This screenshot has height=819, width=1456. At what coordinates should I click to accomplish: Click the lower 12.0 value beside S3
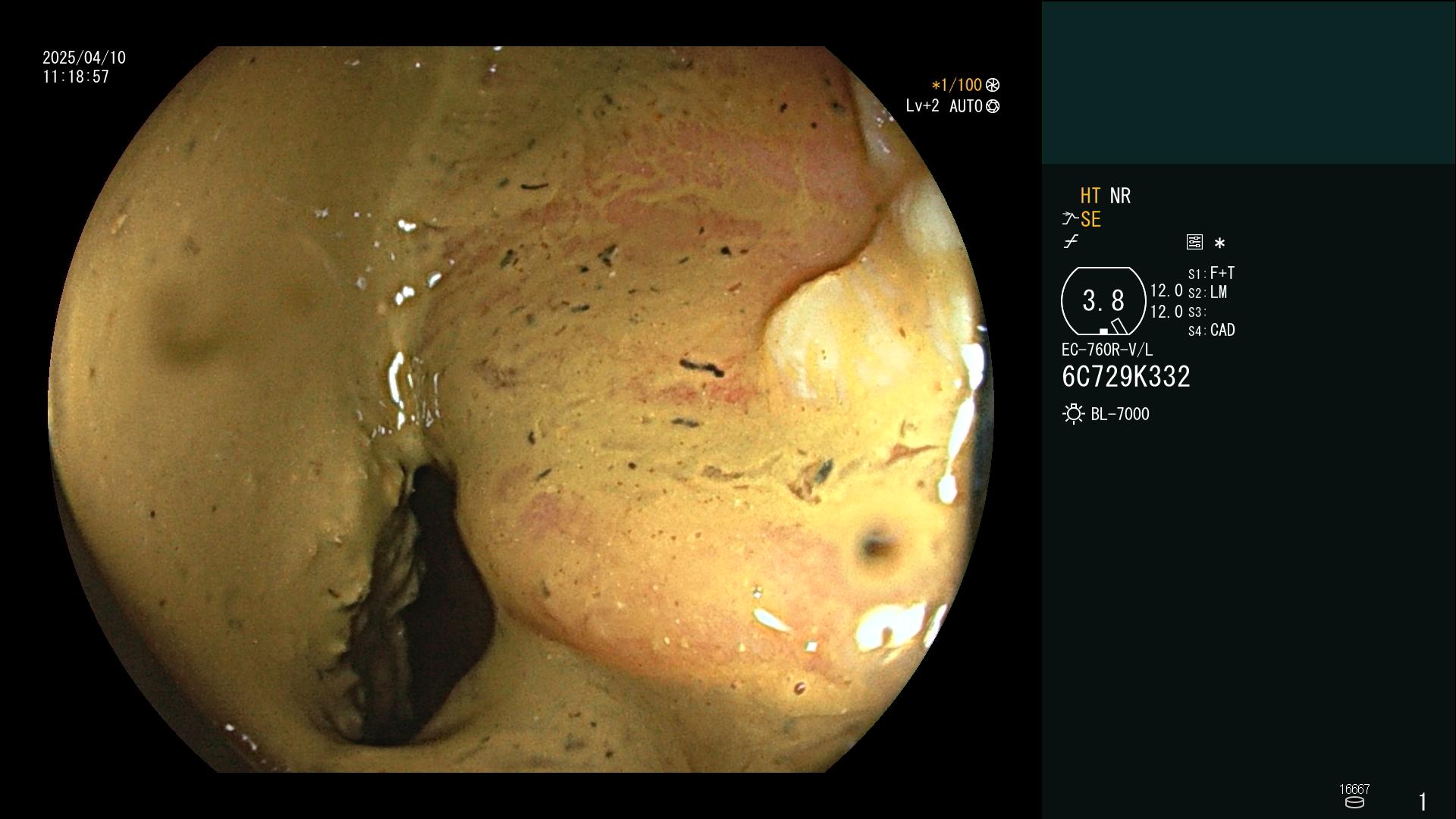(x=1166, y=312)
